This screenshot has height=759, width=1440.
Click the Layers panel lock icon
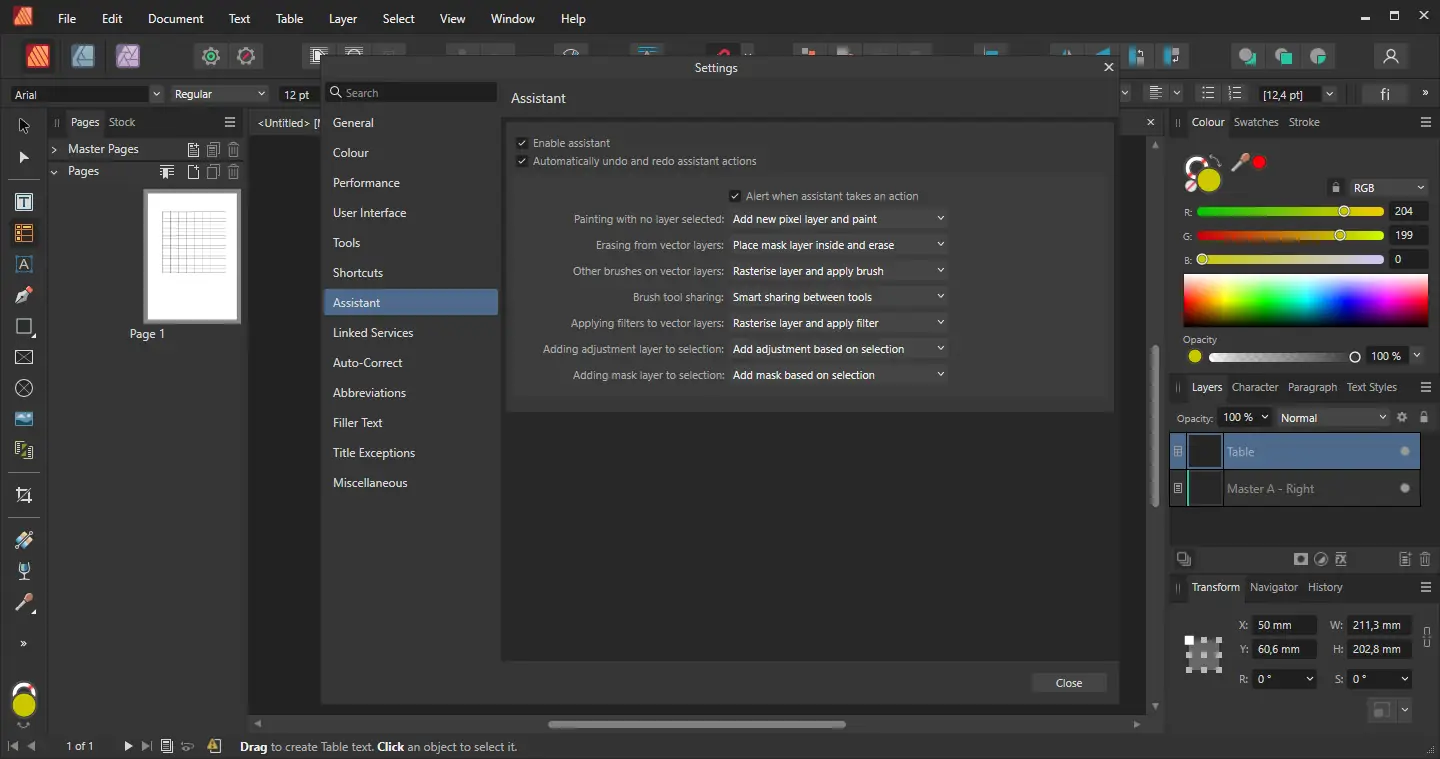pyautogui.click(x=1424, y=417)
